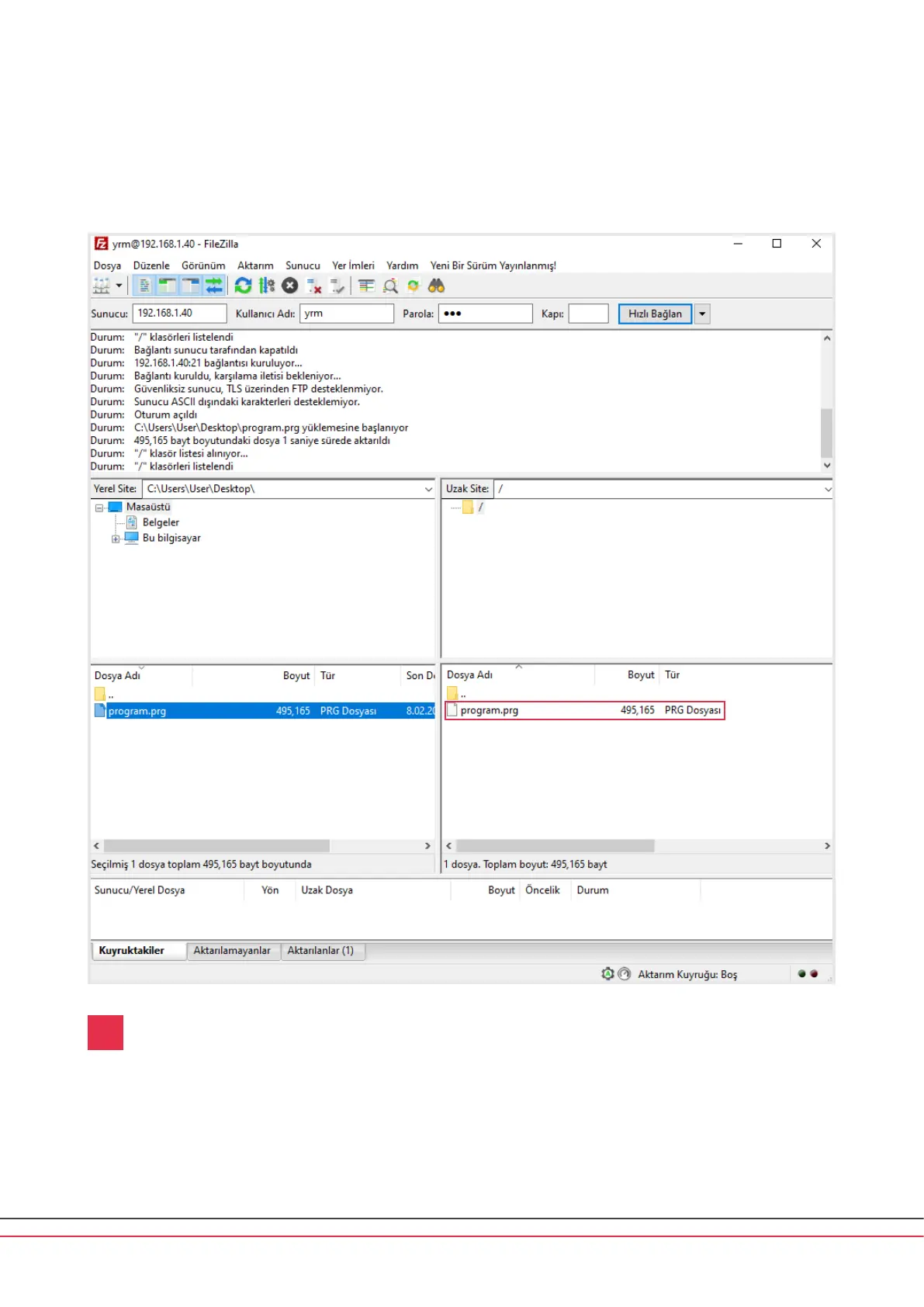Select the remote root folder /
Viewport: 924px width, 1307px height.
480,507
